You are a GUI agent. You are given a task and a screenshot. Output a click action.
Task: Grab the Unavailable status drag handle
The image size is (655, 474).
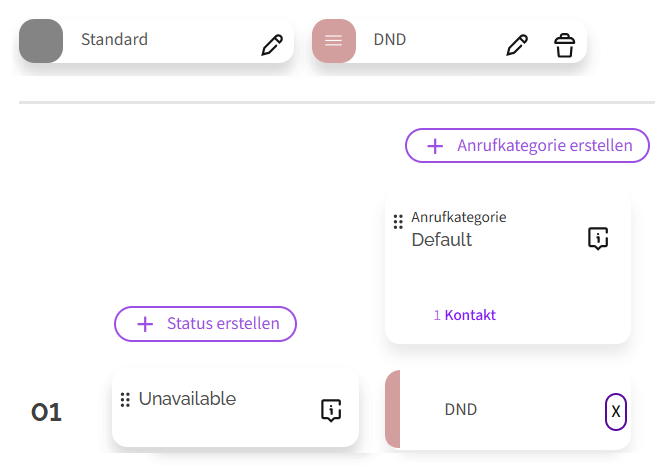point(125,400)
